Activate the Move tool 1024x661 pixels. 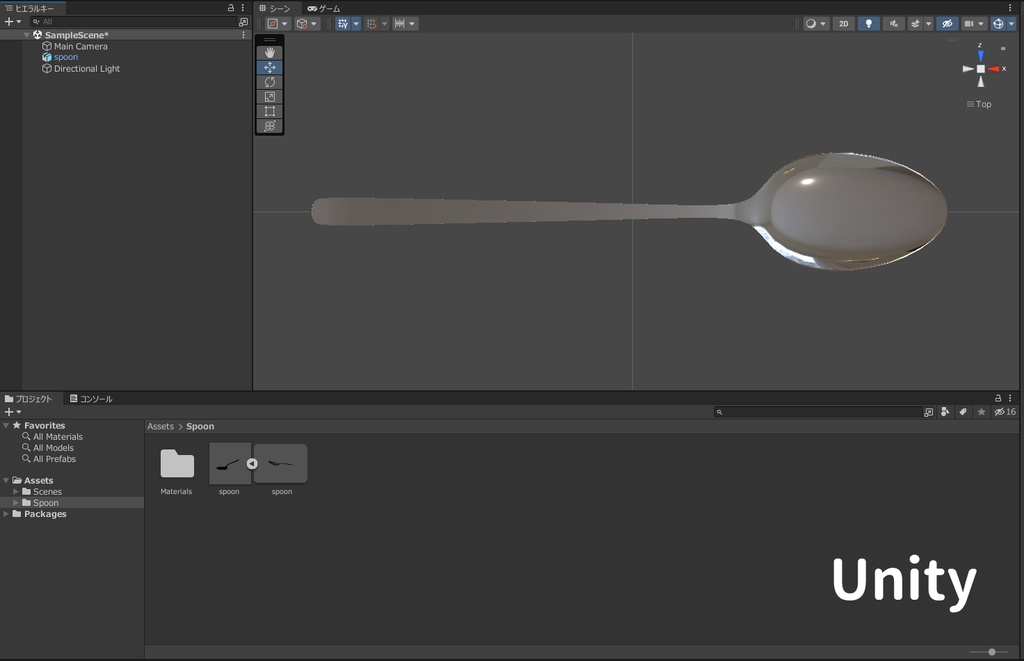(x=269, y=66)
